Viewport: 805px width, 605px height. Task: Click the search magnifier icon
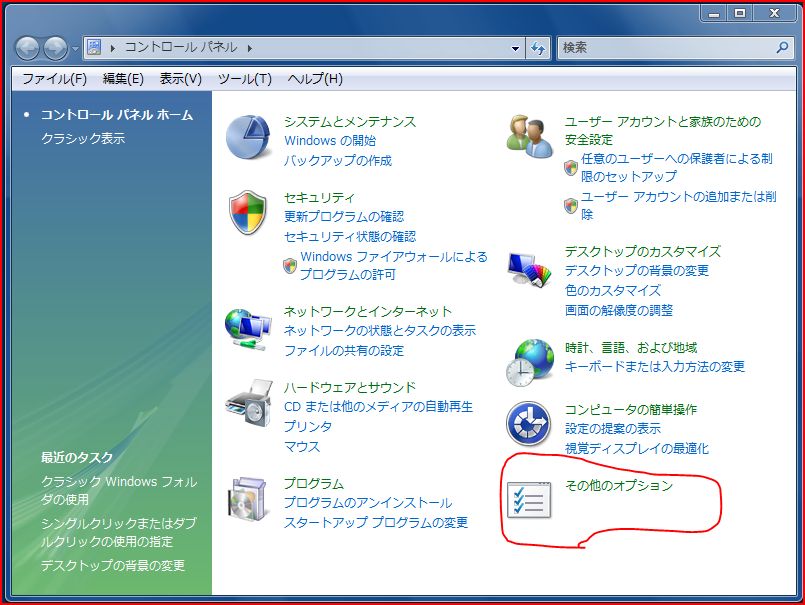click(782, 48)
